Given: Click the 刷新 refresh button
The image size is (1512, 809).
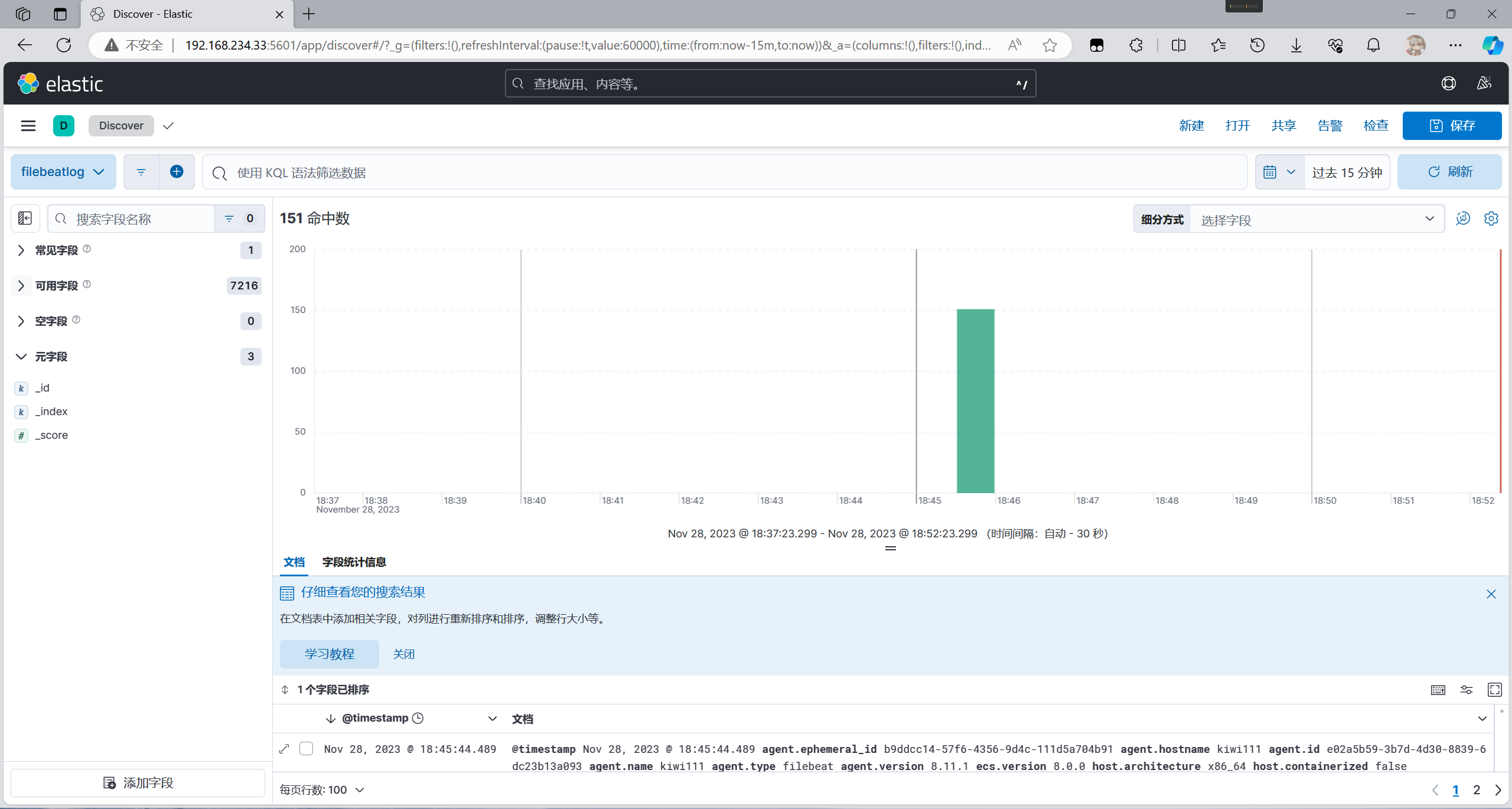Looking at the screenshot, I should pyautogui.click(x=1449, y=172).
